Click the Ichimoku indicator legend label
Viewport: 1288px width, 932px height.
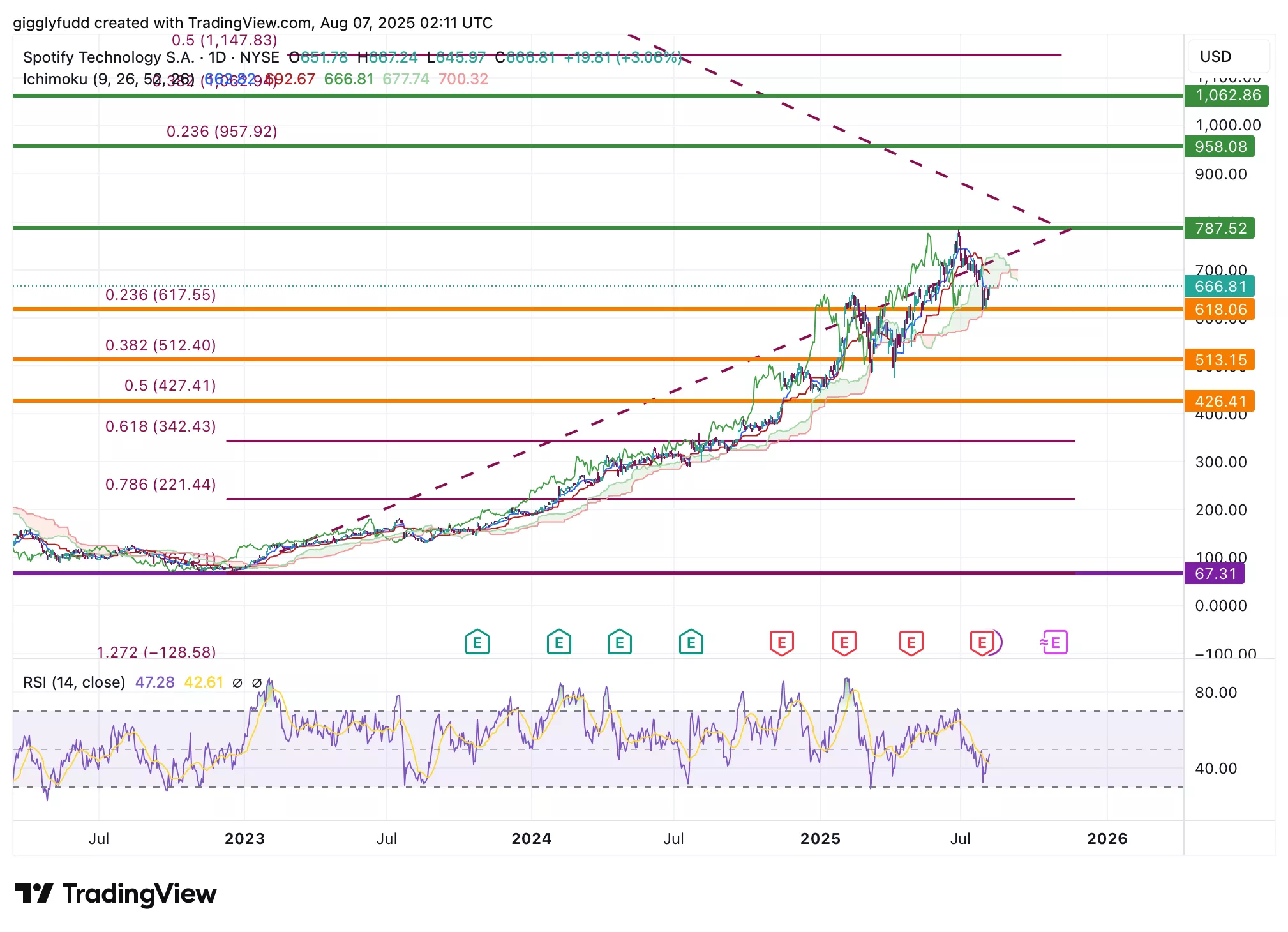(55, 79)
